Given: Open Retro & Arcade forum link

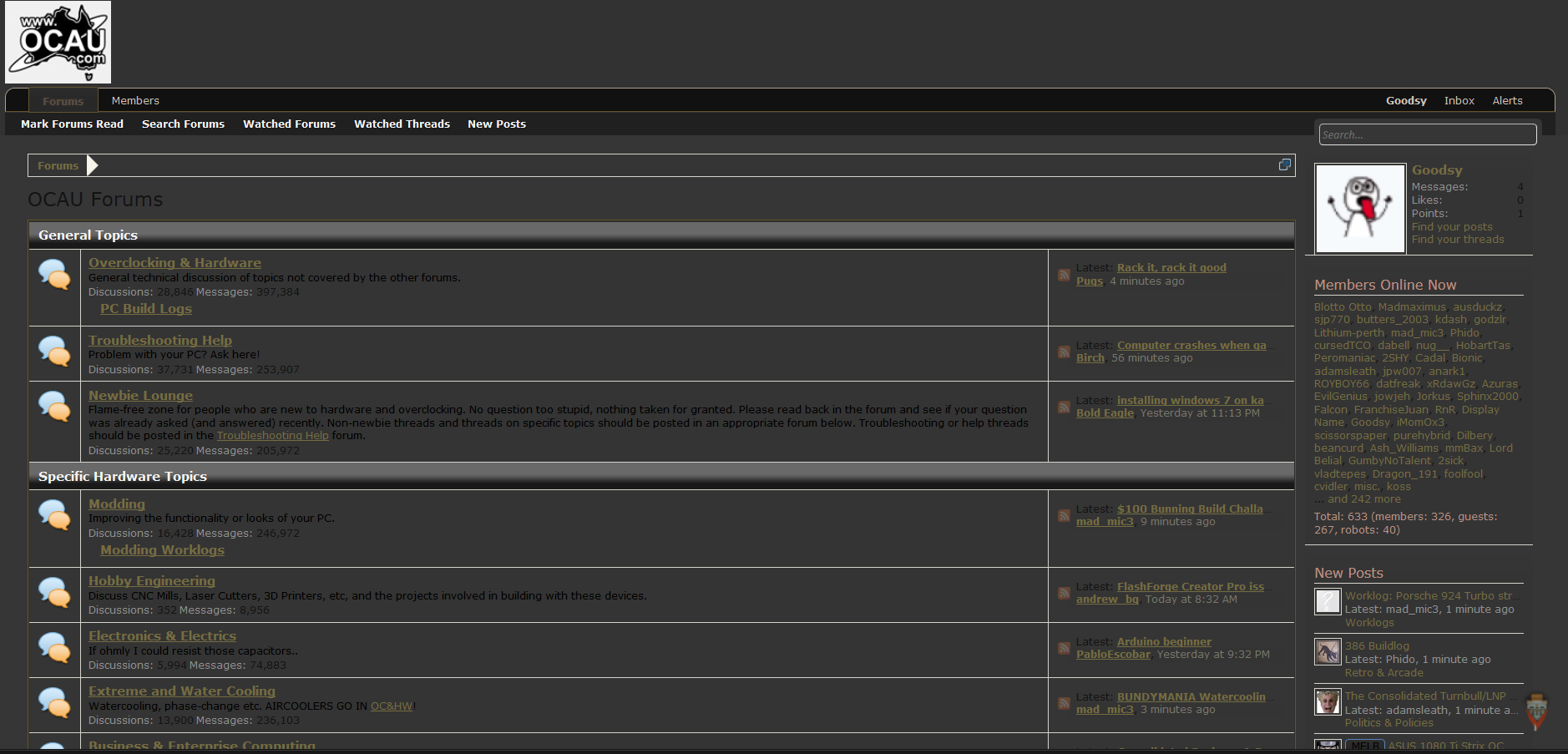Looking at the screenshot, I should pos(1384,673).
